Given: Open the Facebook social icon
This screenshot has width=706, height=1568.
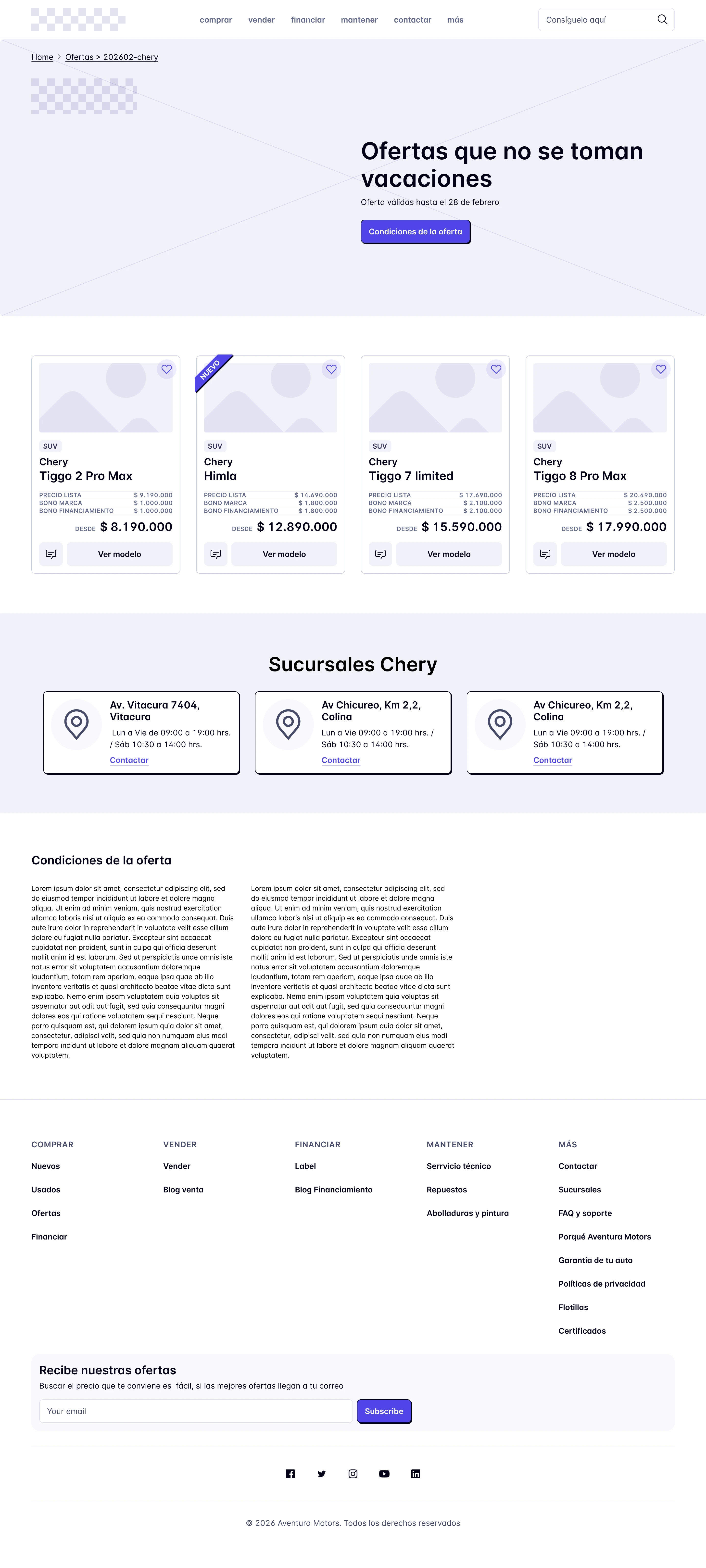Looking at the screenshot, I should [x=290, y=1474].
